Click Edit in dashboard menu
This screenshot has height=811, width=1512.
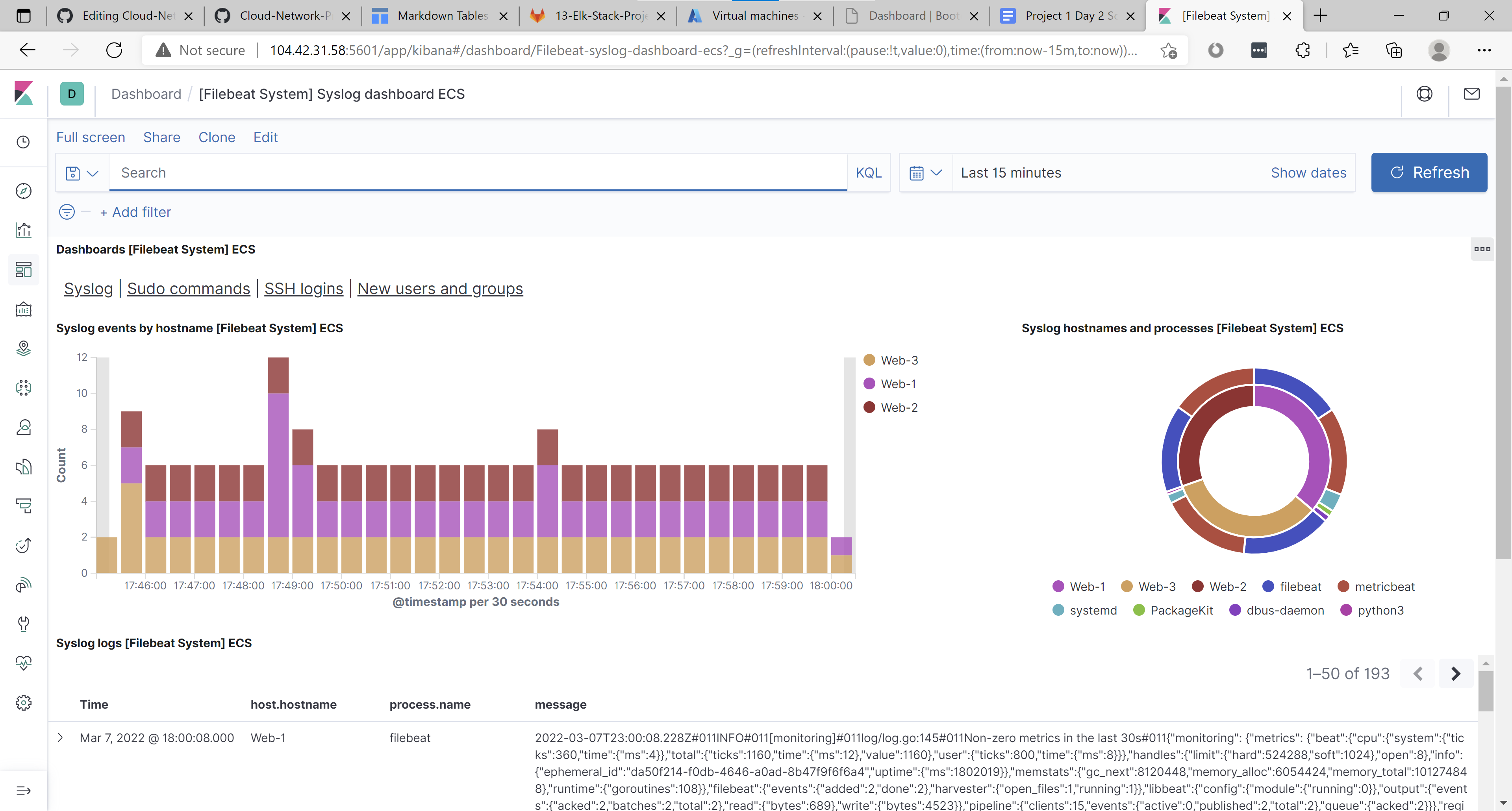(x=265, y=137)
